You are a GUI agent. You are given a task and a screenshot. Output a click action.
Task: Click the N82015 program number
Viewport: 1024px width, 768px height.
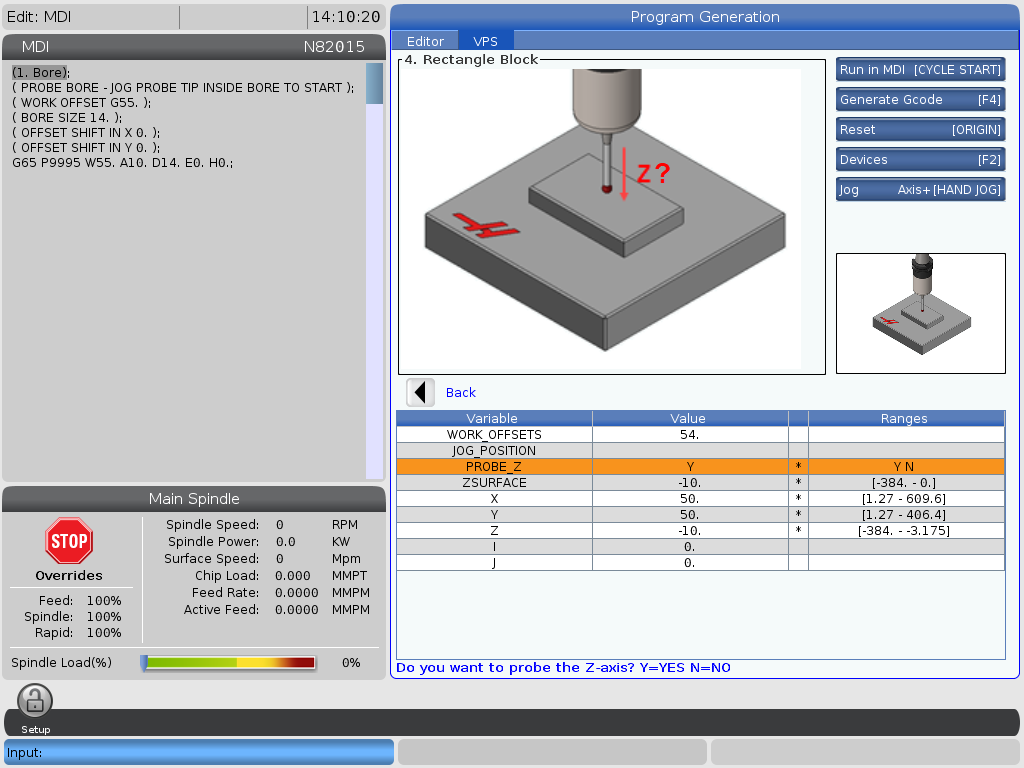[x=334, y=47]
